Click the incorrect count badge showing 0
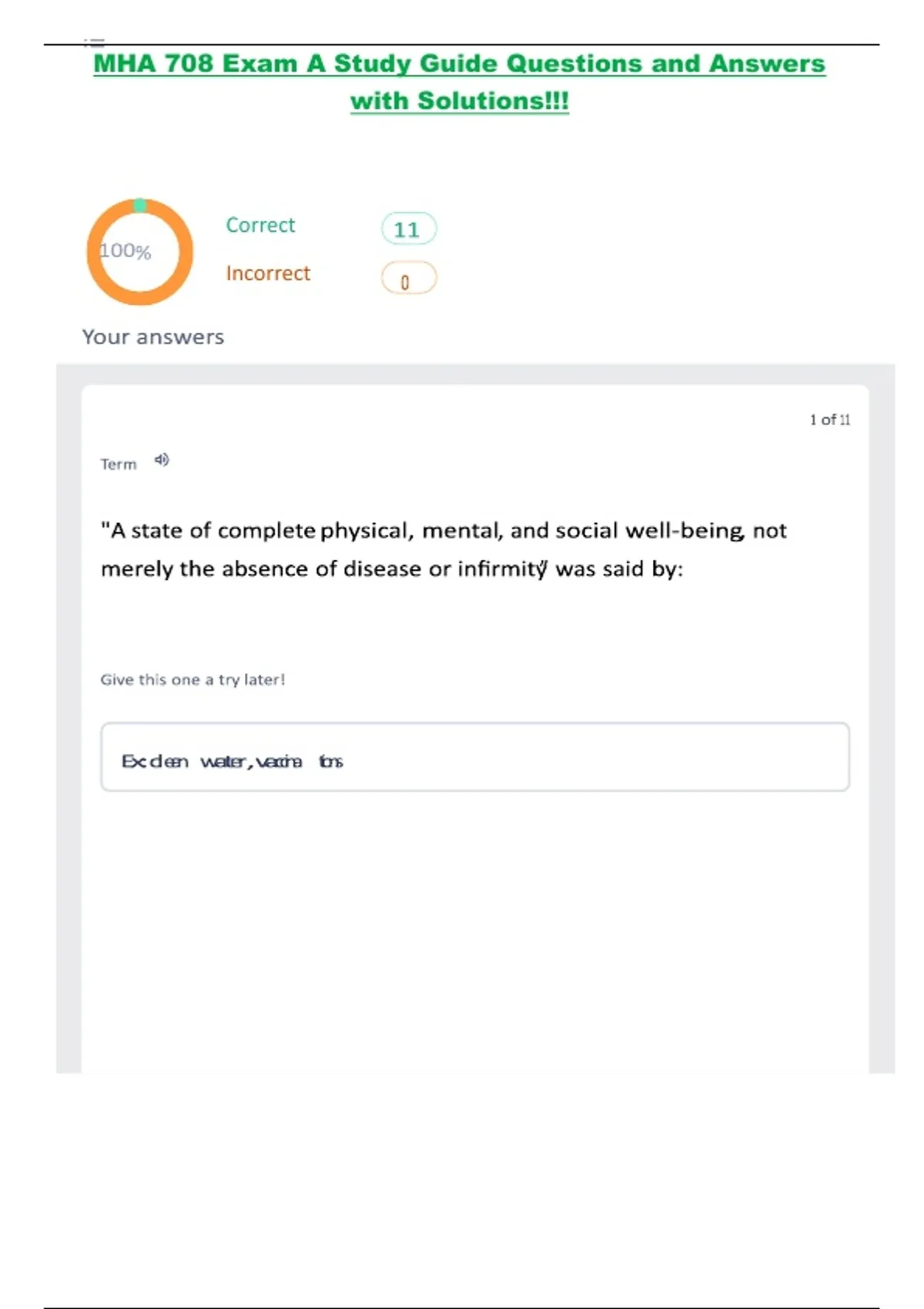 coord(408,279)
